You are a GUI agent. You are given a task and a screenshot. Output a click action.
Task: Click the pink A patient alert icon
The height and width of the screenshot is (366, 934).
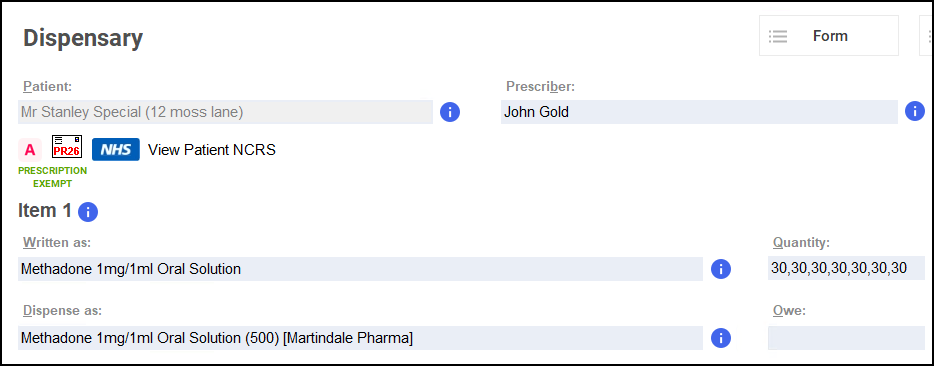(x=30, y=150)
